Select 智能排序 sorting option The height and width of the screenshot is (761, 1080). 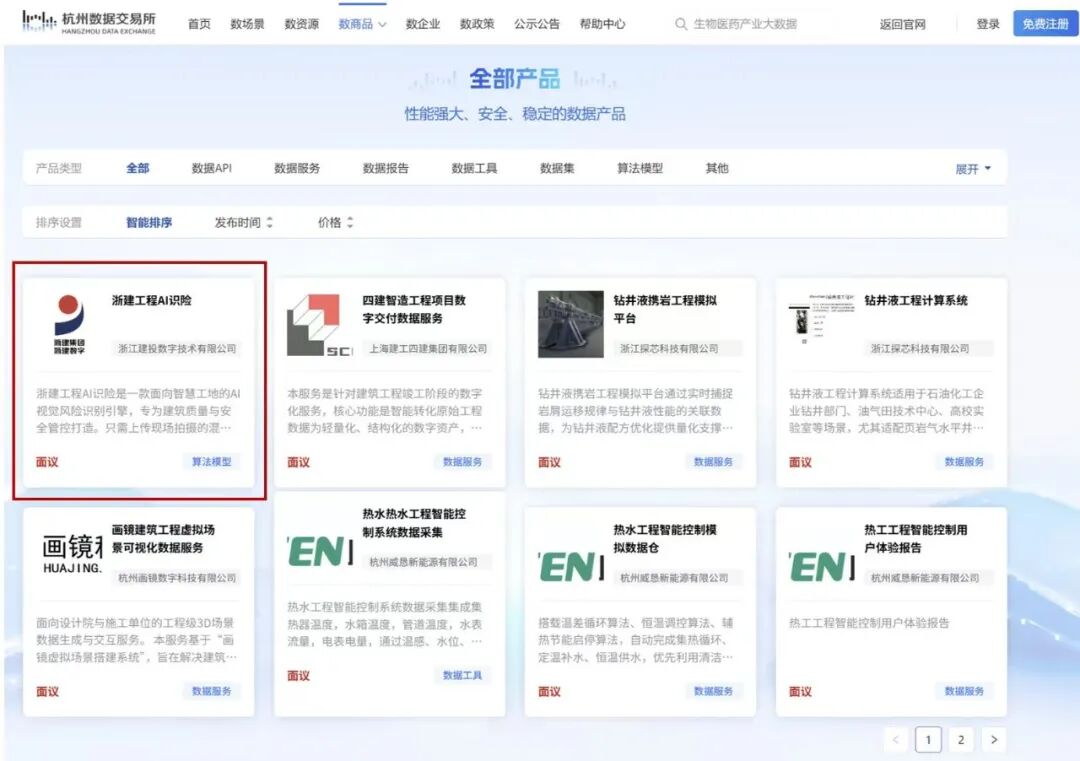(149, 222)
